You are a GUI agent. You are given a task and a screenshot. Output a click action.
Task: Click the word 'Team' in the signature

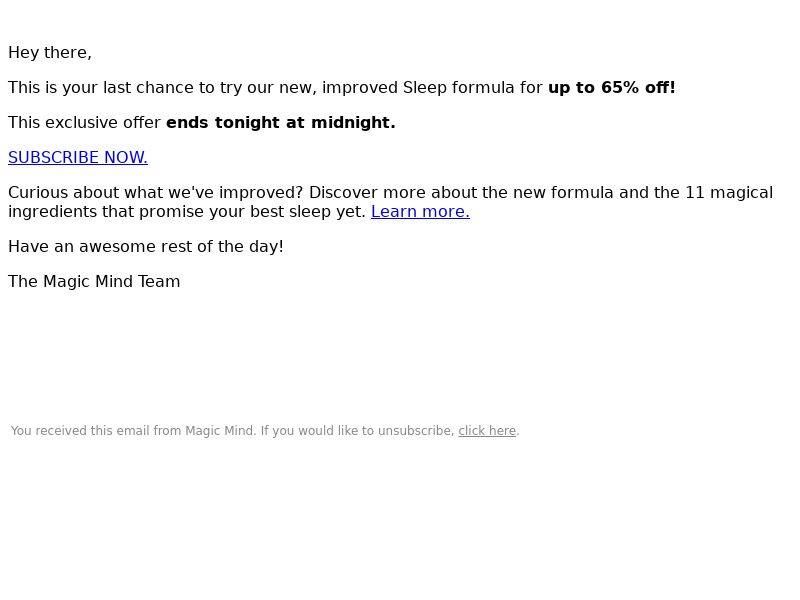[x=159, y=282]
